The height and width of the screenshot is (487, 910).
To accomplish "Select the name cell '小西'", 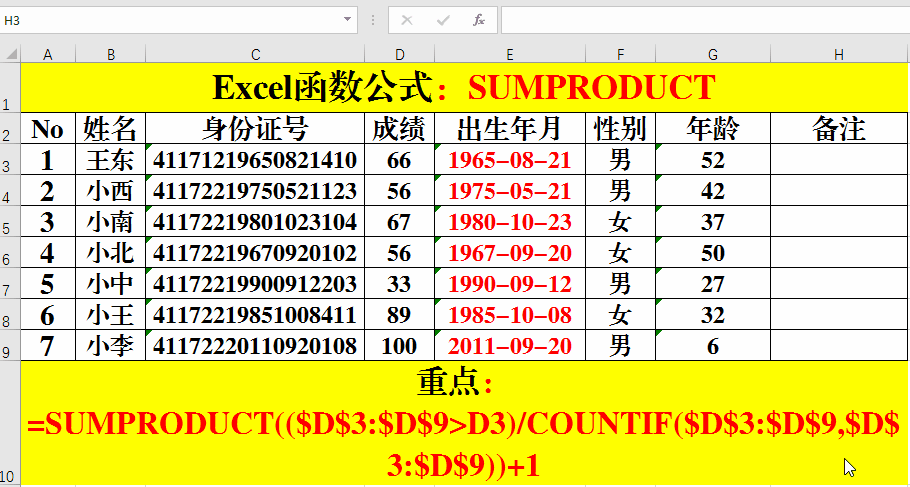I will click(x=110, y=190).
